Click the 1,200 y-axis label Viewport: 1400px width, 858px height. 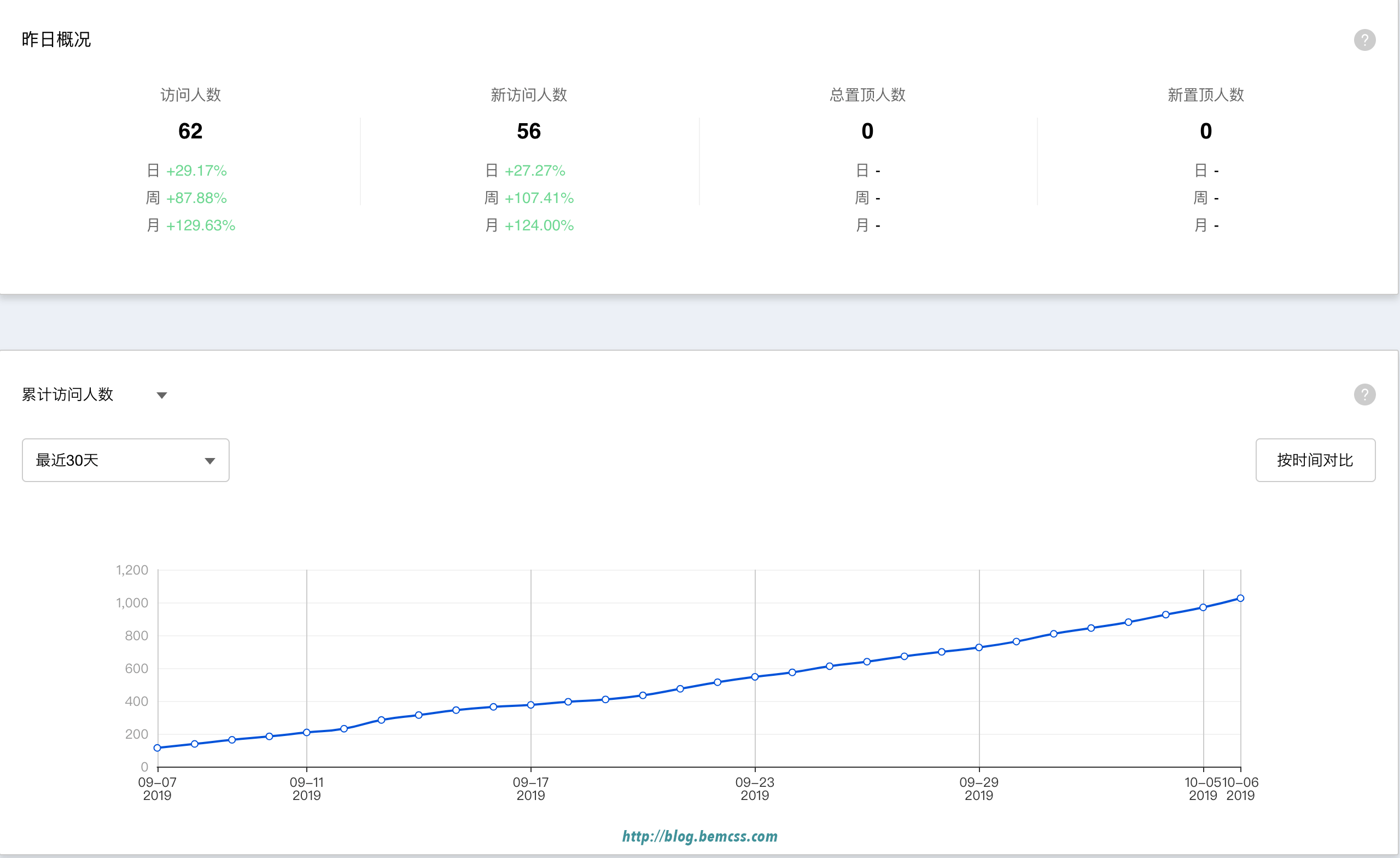point(132,570)
